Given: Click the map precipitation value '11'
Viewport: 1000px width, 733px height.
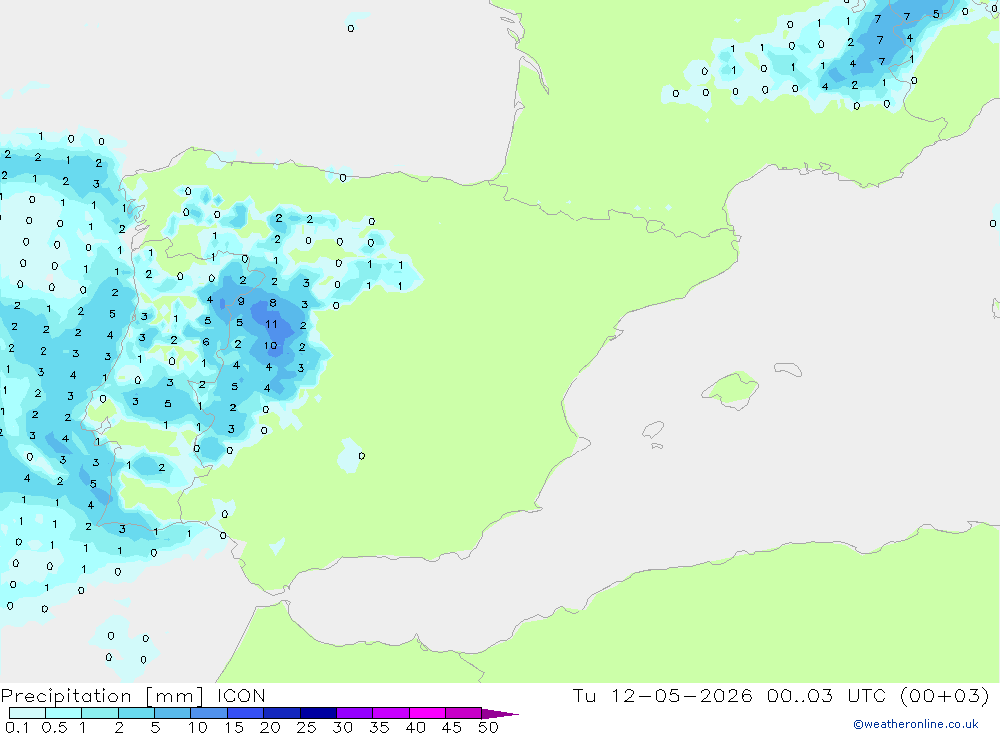Looking at the screenshot, I should pyautogui.click(x=272, y=324).
